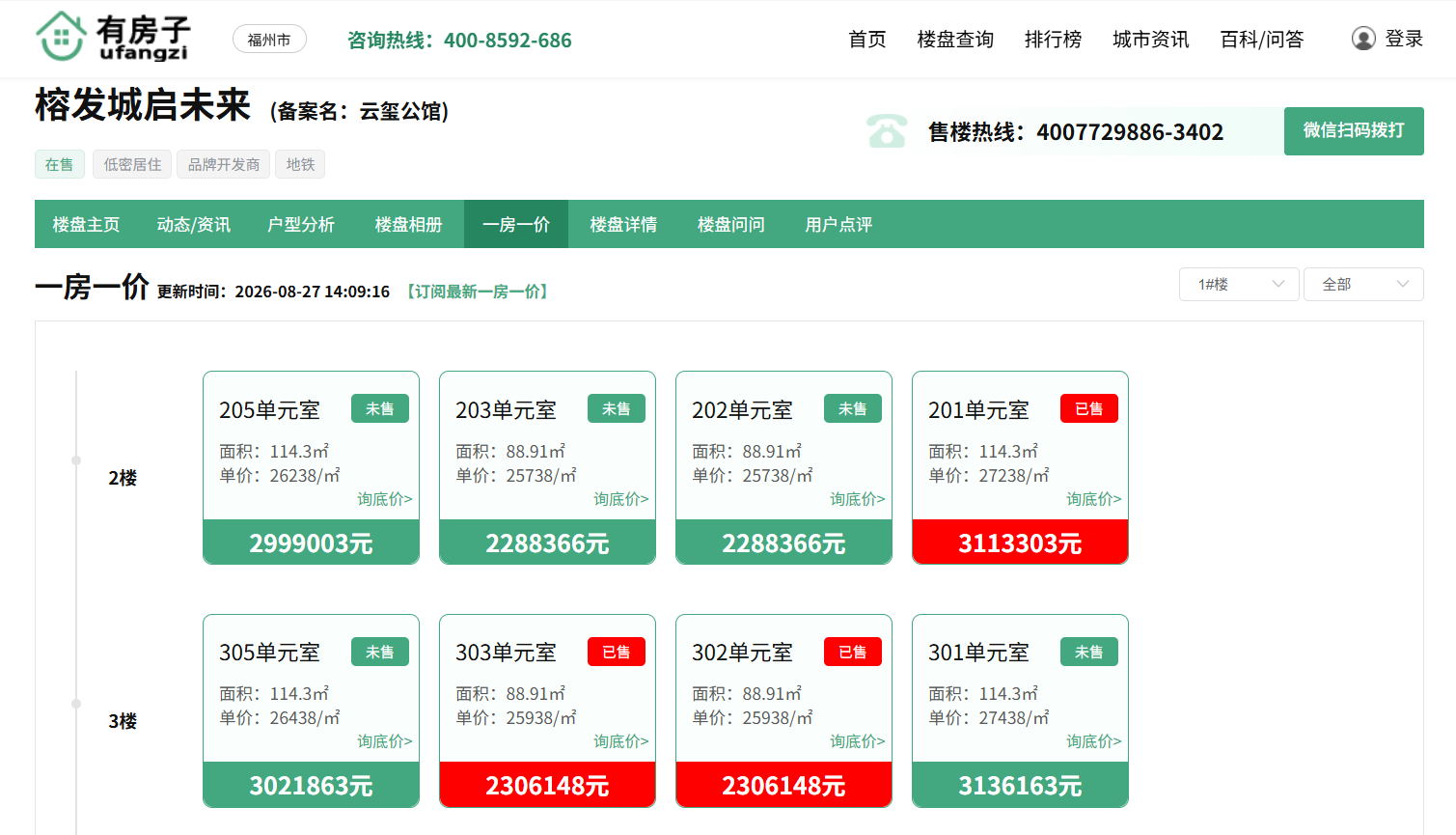Click the 205单元室 unit title
1456x835 pixels.
[x=269, y=410]
